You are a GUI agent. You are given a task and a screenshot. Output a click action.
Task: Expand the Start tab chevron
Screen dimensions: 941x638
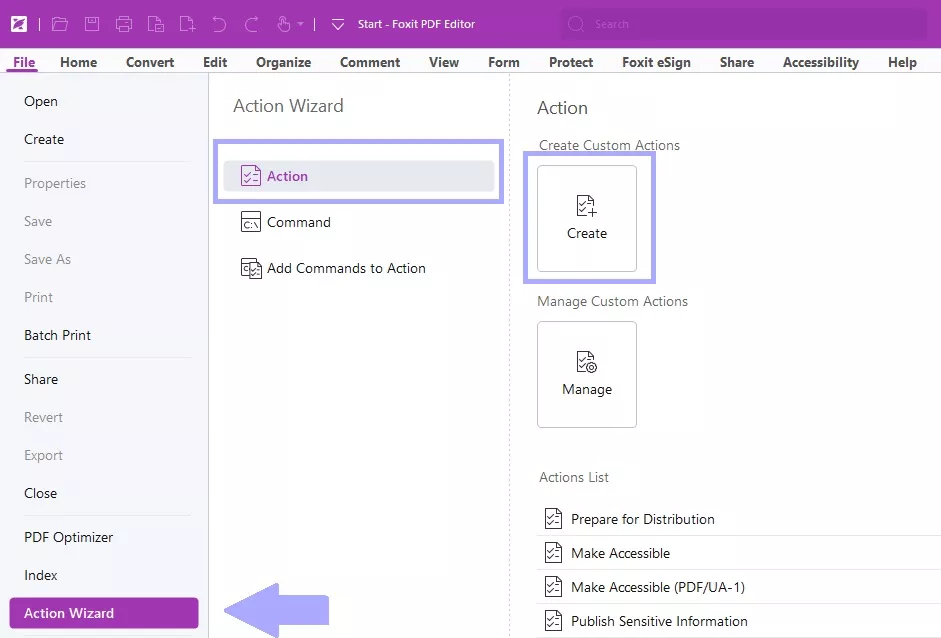click(x=337, y=24)
